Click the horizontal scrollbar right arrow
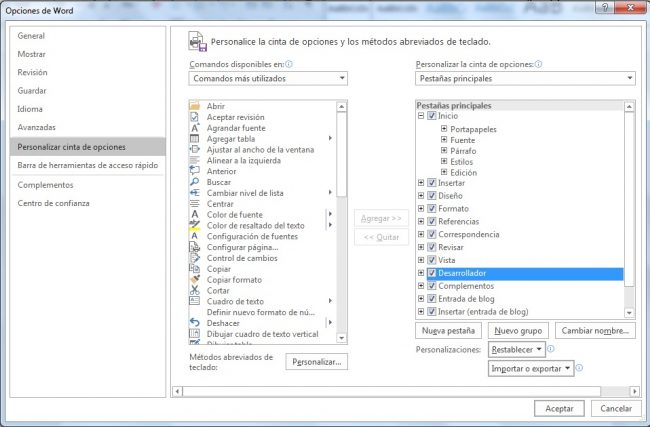 coord(634,391)
